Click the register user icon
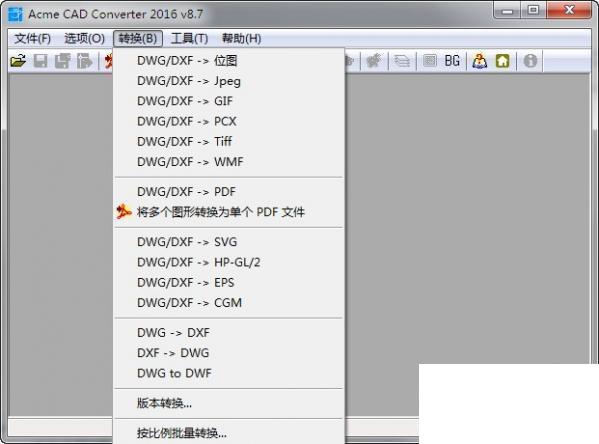Image resolution: width=599 pixels, height=444 pixels. [480, 61]
